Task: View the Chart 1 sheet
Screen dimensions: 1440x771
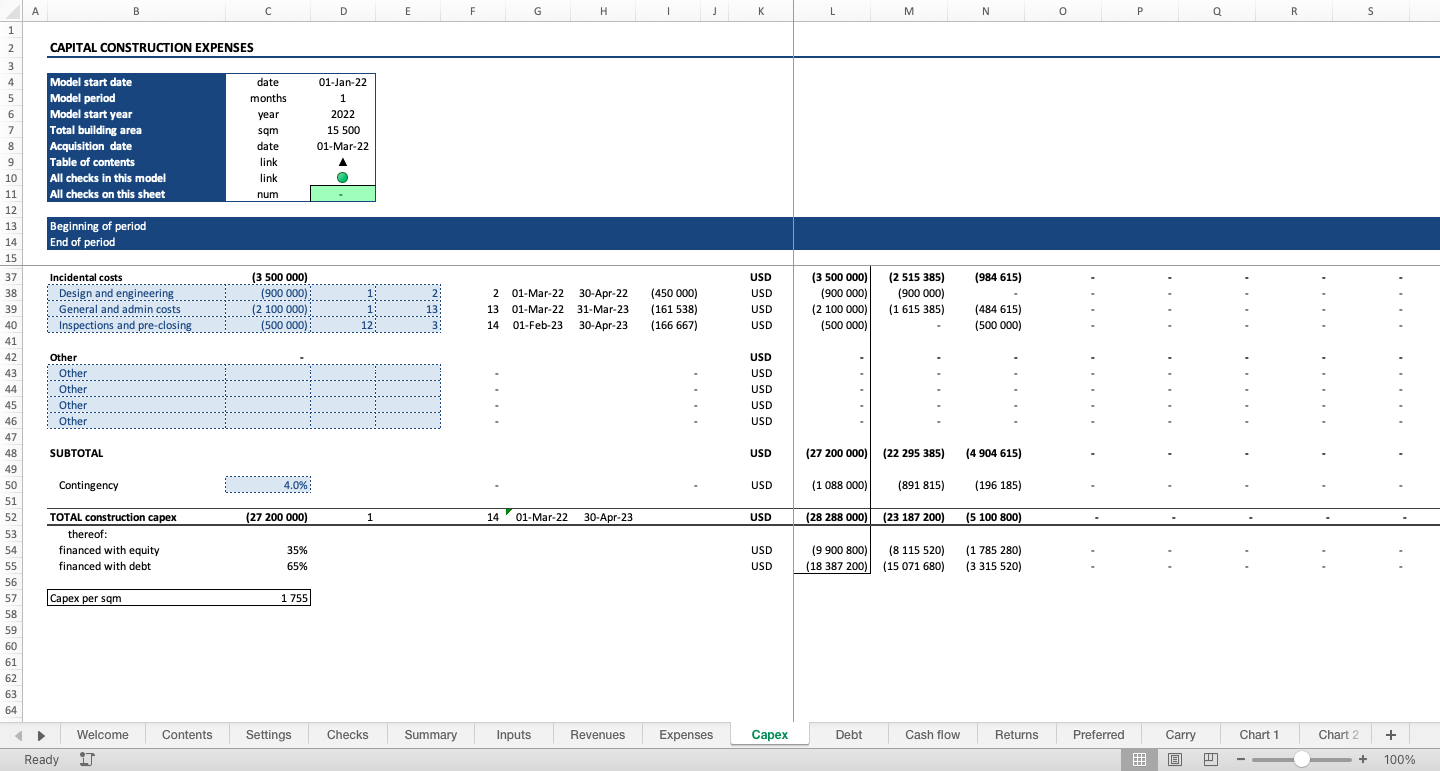Action: click(1259, 734)
